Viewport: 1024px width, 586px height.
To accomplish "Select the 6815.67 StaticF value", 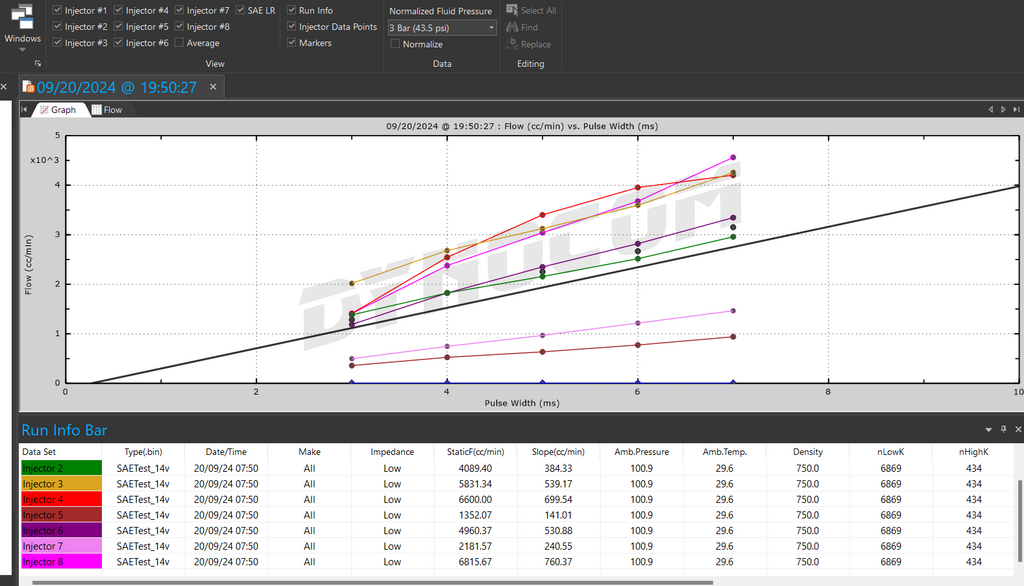I will coord(475,561).
